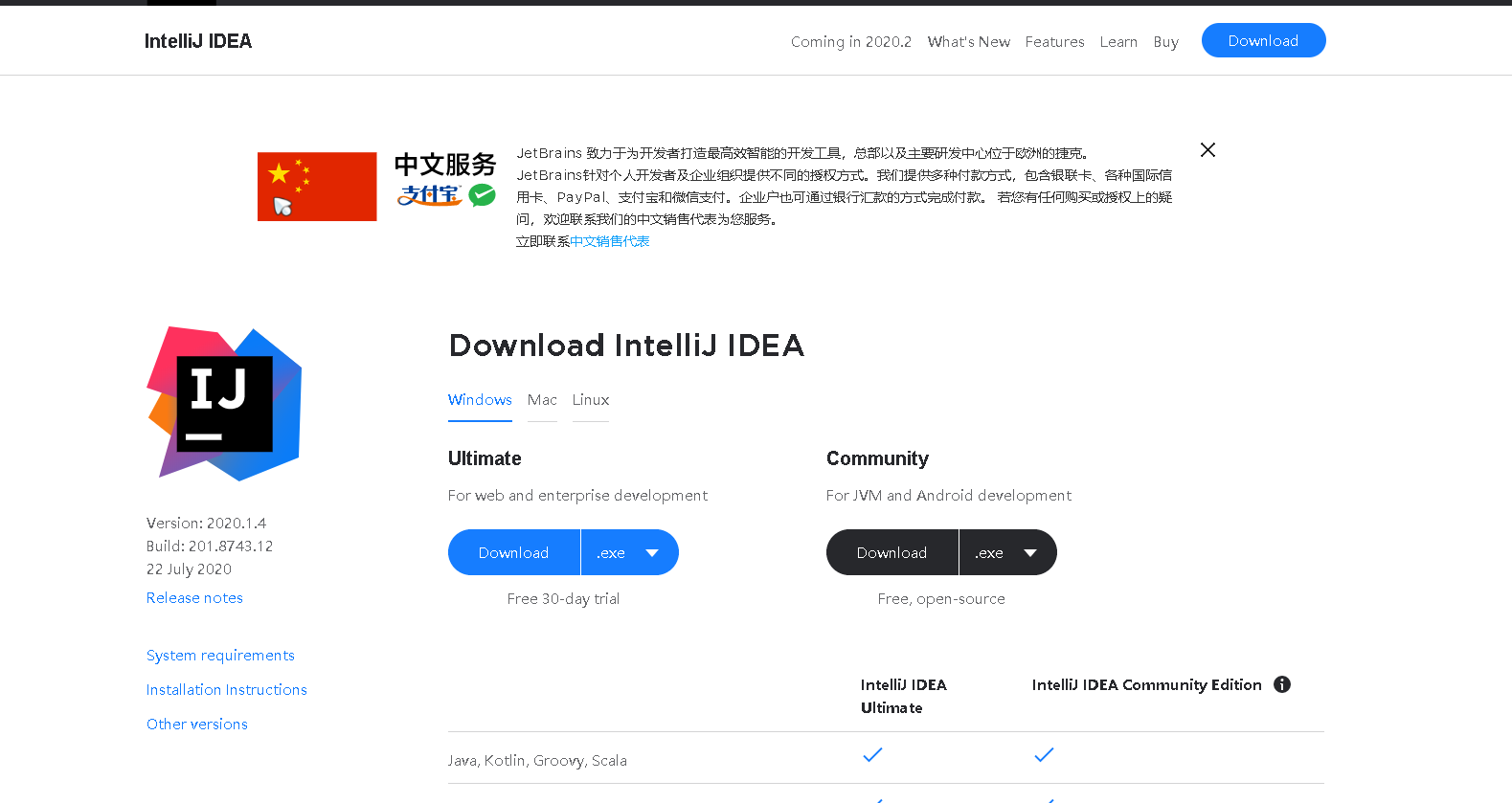
Task: Click the Ultimate edition heading
Action: tap(485, 458)
